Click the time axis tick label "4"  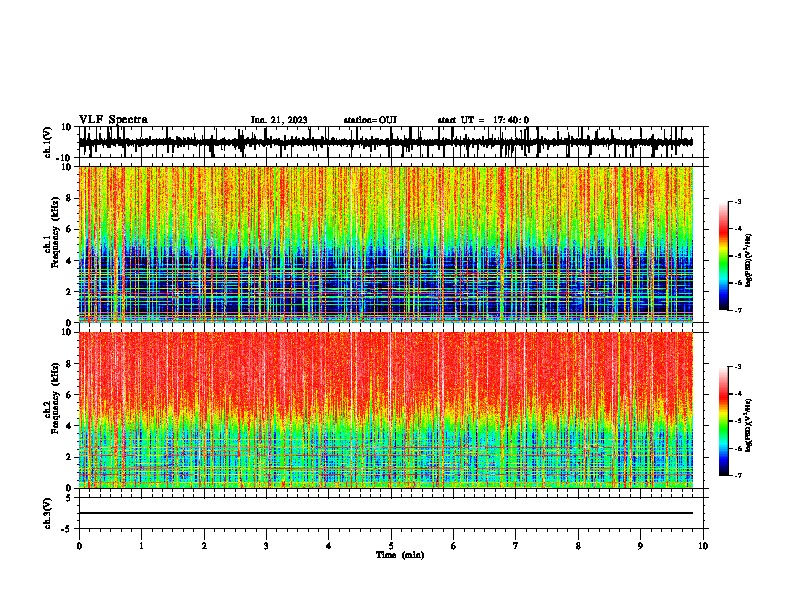point(329,546)
